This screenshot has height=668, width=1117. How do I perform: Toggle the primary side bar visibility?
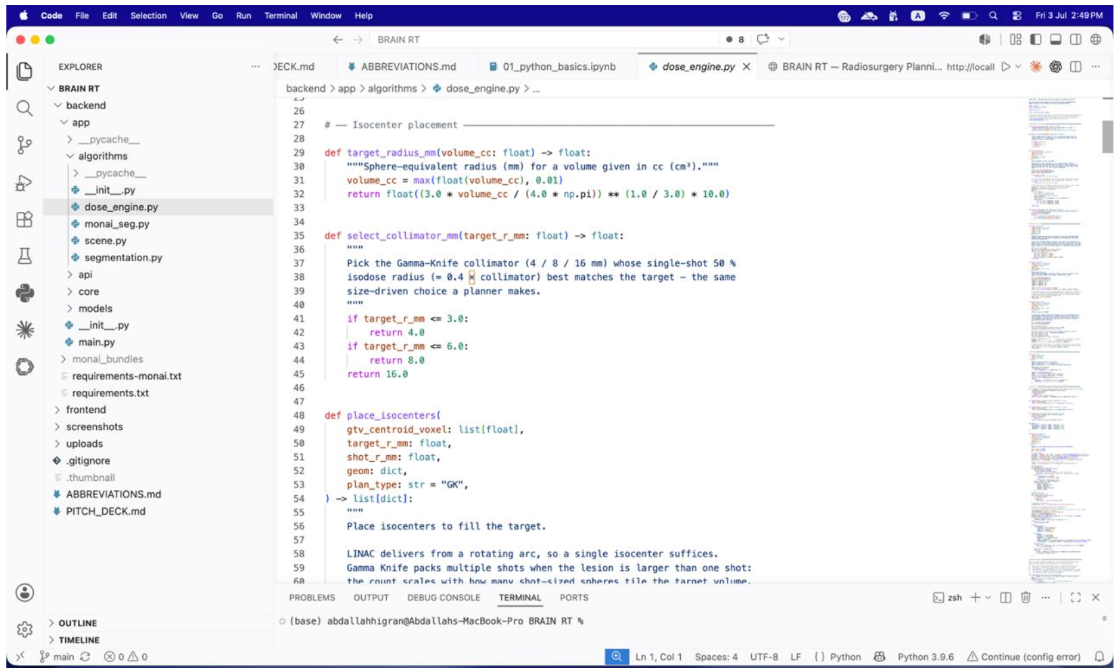[1036, 40]
